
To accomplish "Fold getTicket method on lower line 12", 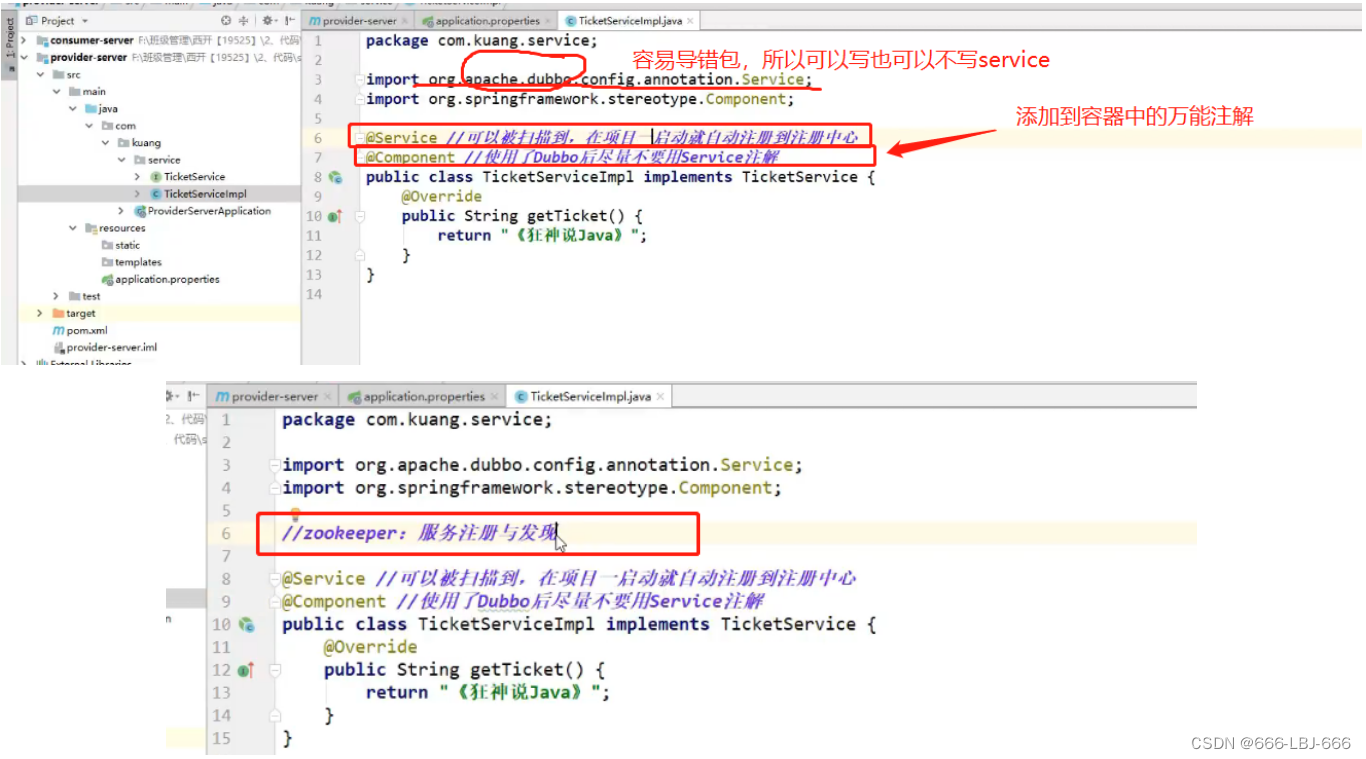I will click(x=274, y=670).
